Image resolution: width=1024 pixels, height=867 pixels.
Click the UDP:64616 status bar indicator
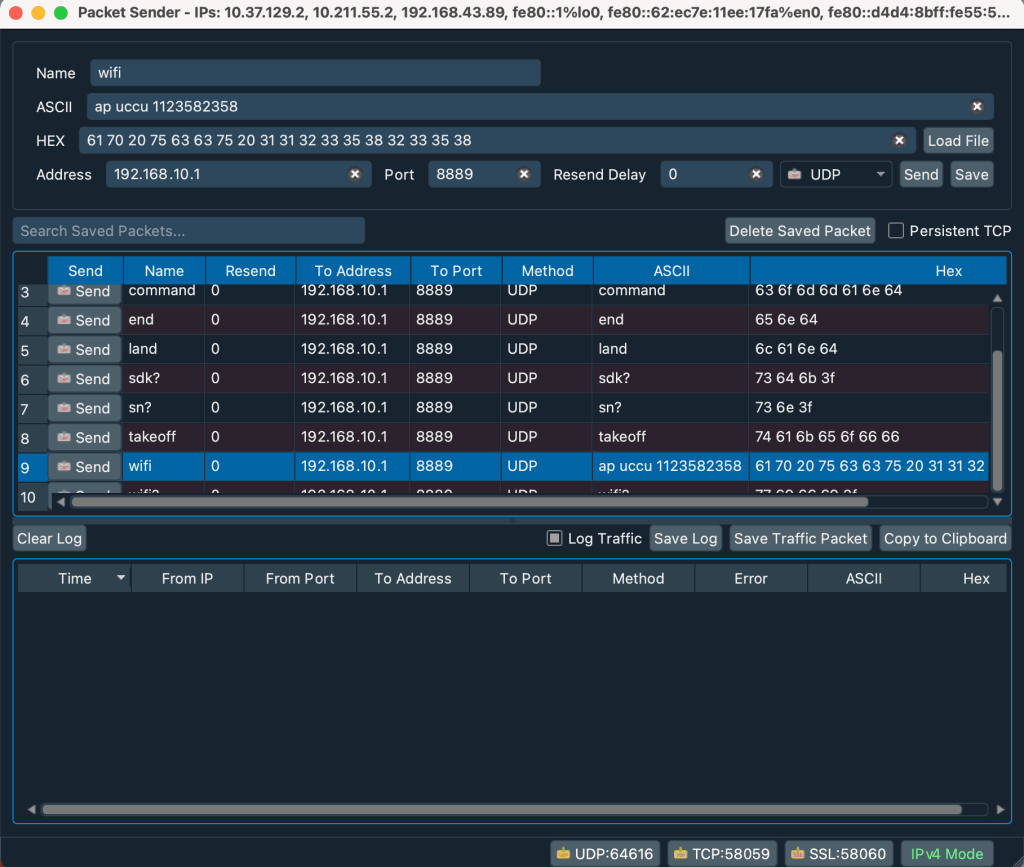point(606,854)
